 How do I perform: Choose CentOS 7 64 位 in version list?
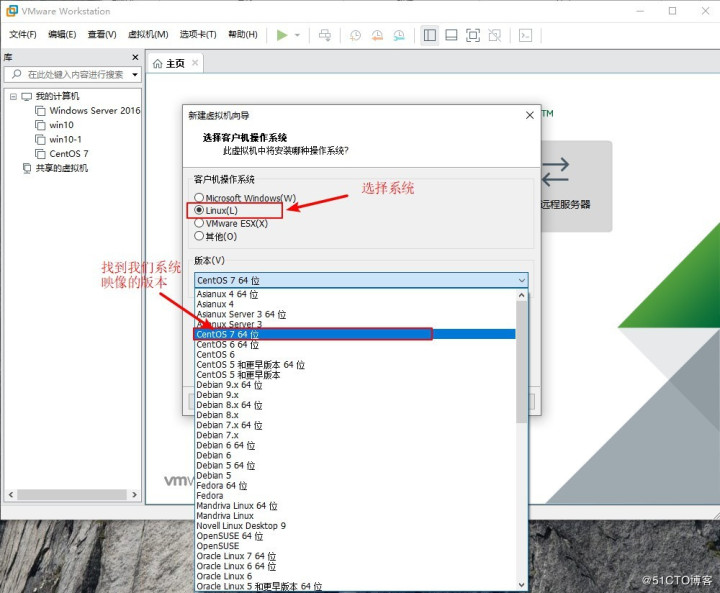coord(354,334)
